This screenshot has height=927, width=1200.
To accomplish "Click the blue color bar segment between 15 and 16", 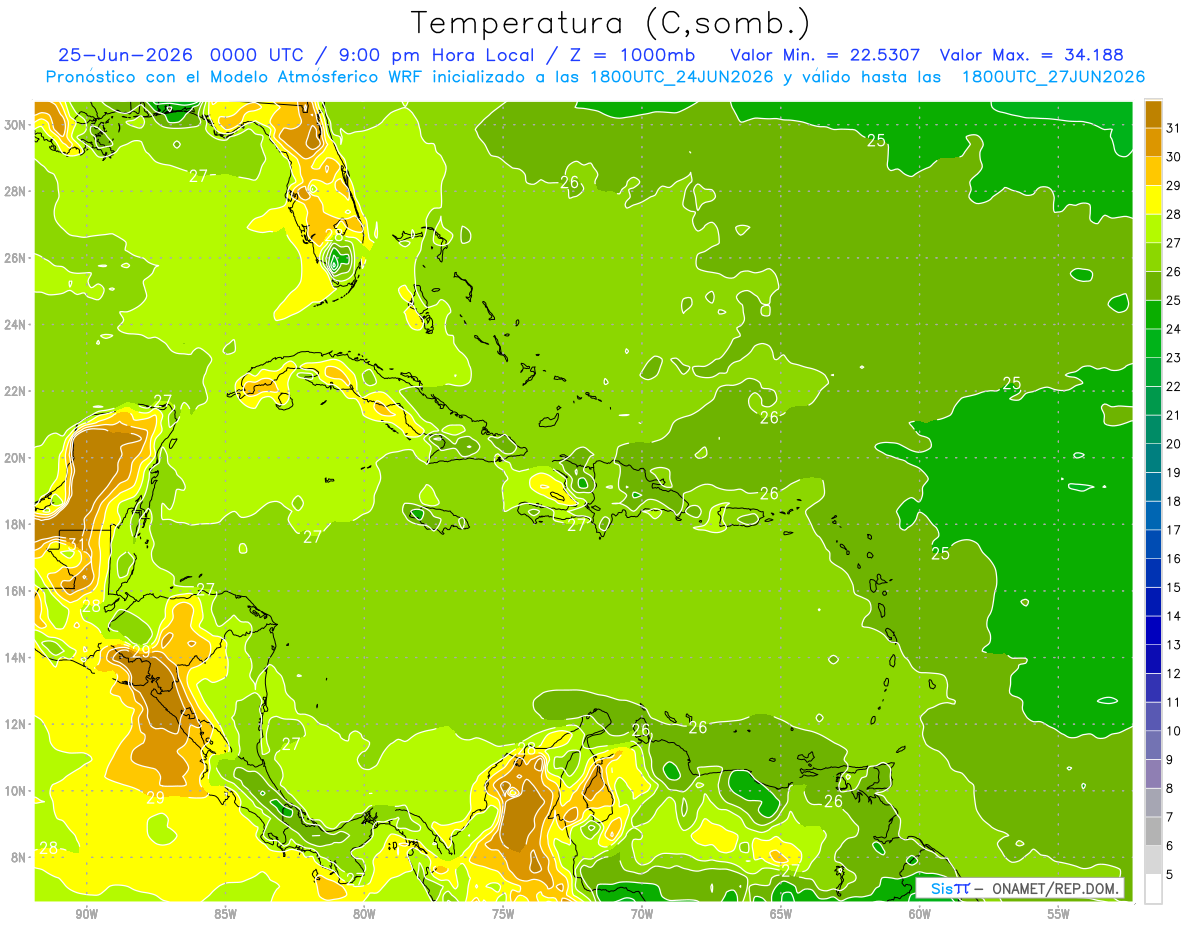I will coord(1153,573).
